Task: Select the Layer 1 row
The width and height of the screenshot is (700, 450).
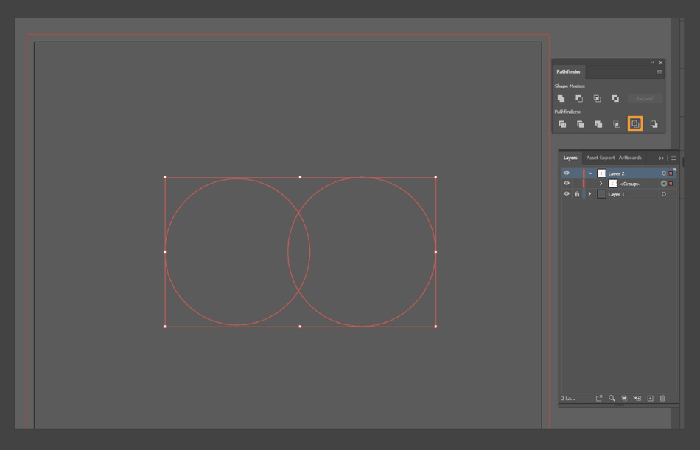Action: click(619, 194)
